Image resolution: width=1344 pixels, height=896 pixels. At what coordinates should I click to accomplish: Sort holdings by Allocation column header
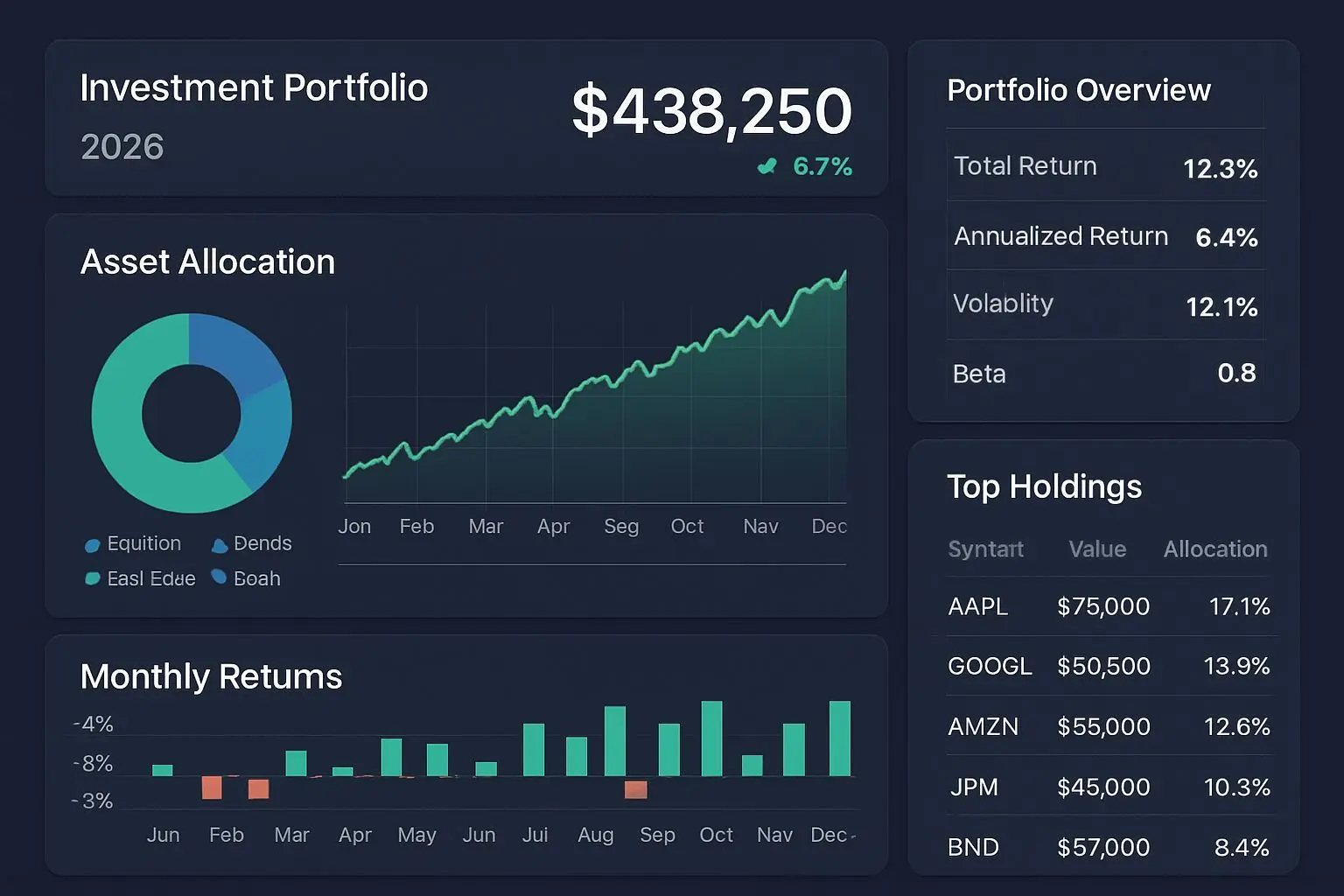1214,549
